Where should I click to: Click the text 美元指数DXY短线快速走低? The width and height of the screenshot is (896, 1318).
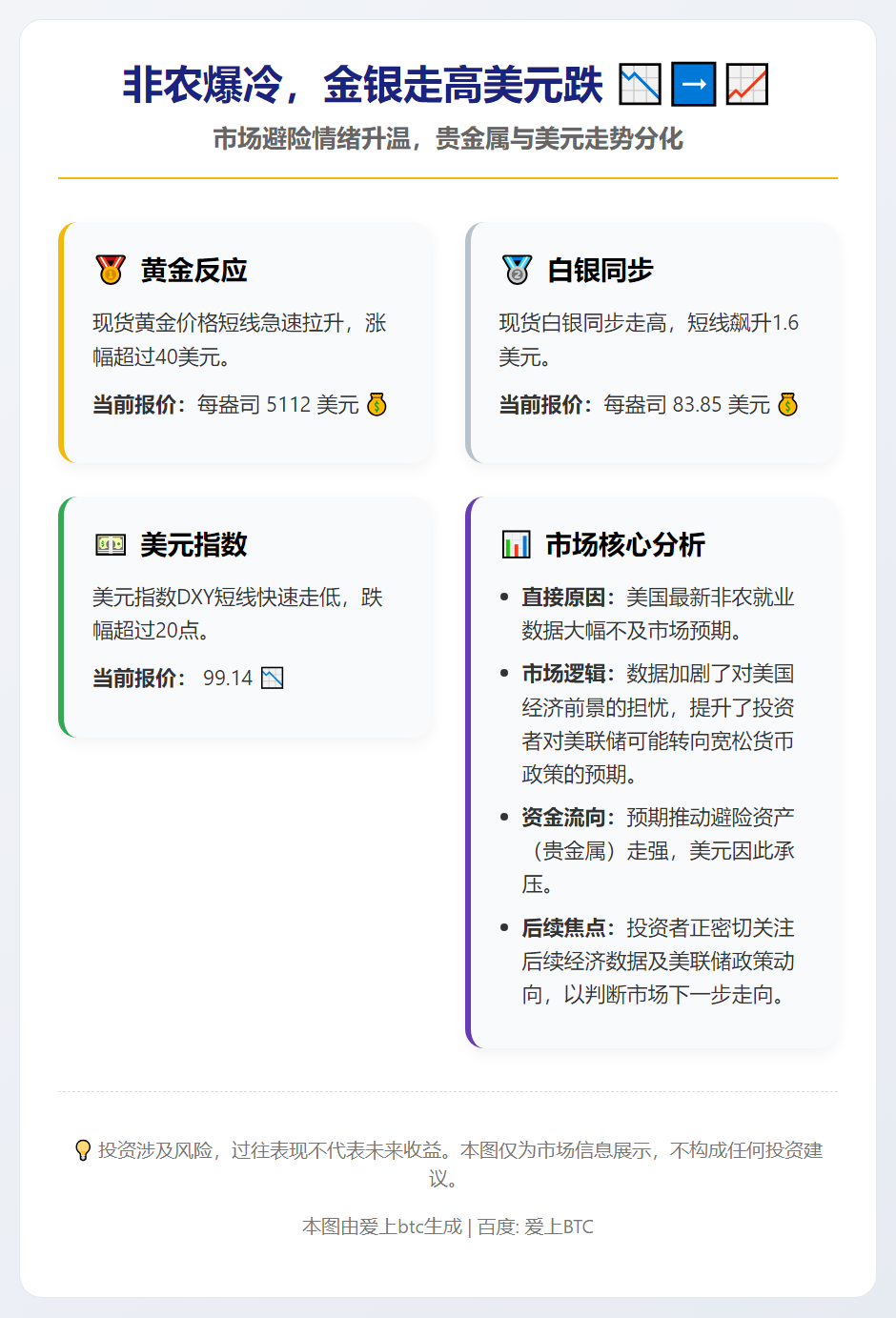coord(217,598)
